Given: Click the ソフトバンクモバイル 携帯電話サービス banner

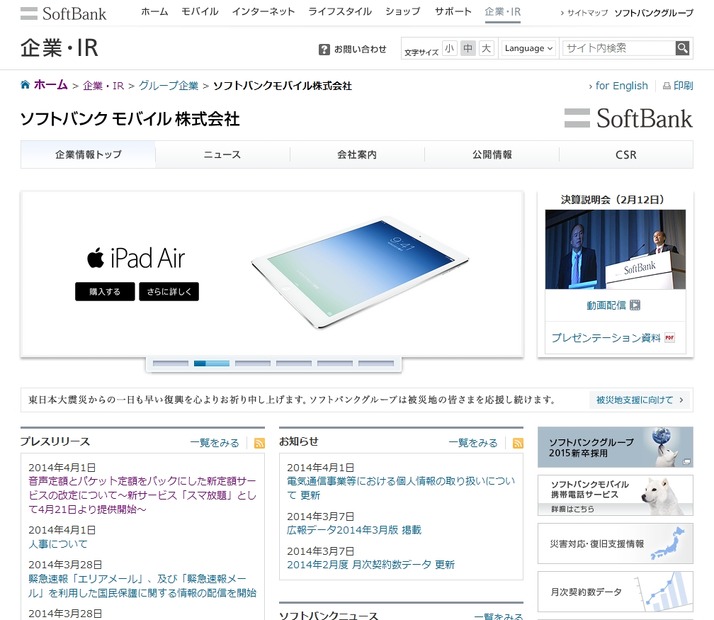Looking at the screenshot, I should click(x=615, y=495).
